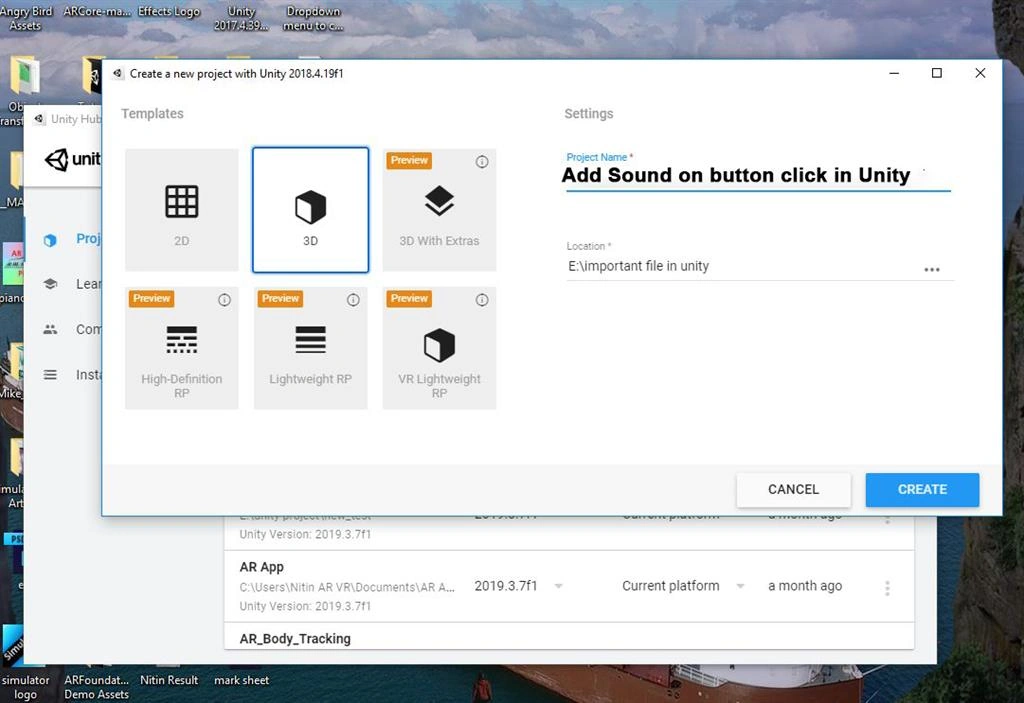This screenshot has width=1024, height=703.
Task: Click the Nitin Result desktop icon
Action: pos(168,680)
